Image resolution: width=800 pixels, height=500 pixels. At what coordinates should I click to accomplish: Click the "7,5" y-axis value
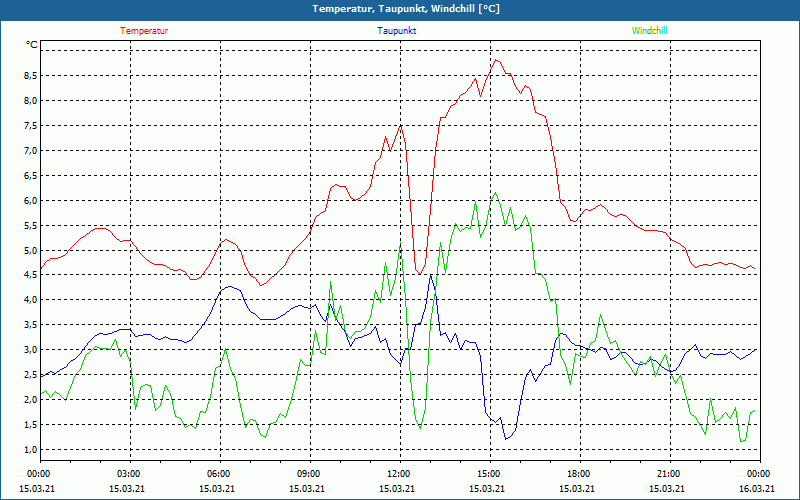coord(32,126)
